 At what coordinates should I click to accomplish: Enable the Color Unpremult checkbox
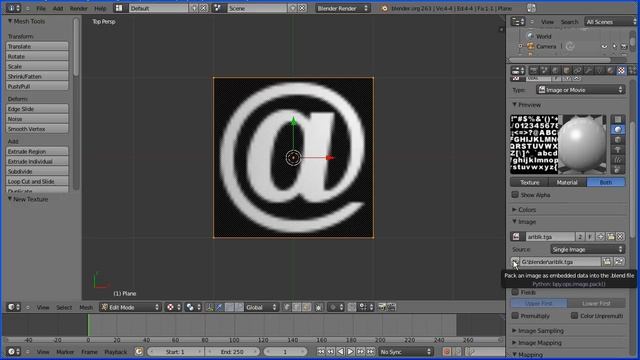574,316
